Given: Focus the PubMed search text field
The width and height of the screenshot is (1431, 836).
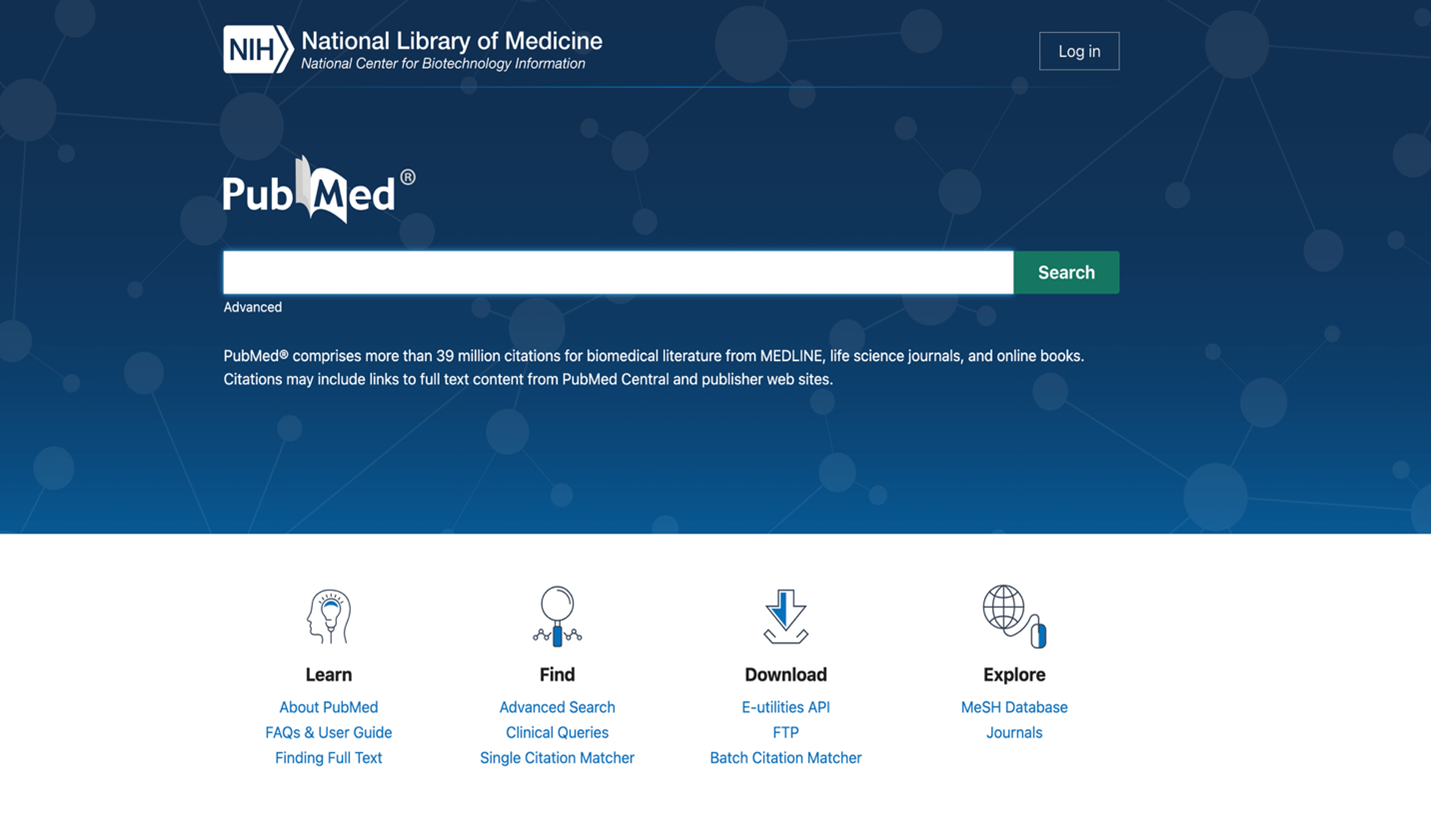Looking at the screenshot, I should 617,273.
